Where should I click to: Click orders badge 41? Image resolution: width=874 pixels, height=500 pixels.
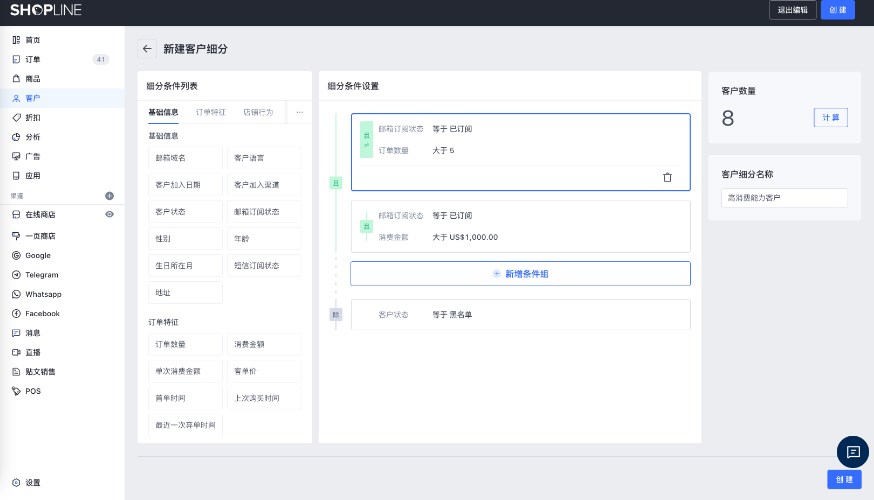(x=100, y=60)
